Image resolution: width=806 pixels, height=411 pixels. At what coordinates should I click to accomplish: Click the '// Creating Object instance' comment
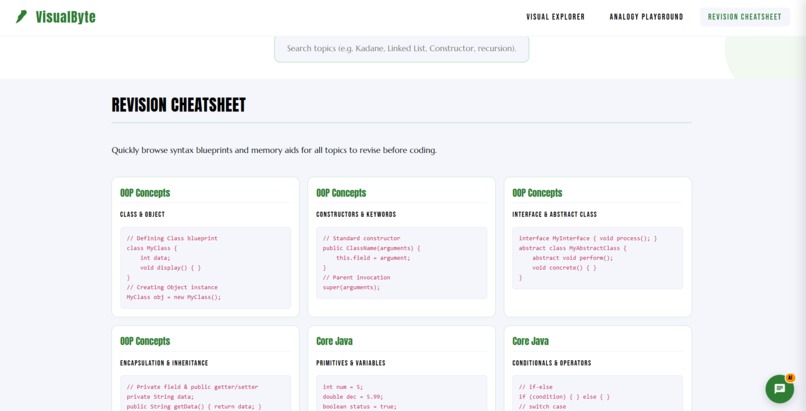[x=172, y=287]
